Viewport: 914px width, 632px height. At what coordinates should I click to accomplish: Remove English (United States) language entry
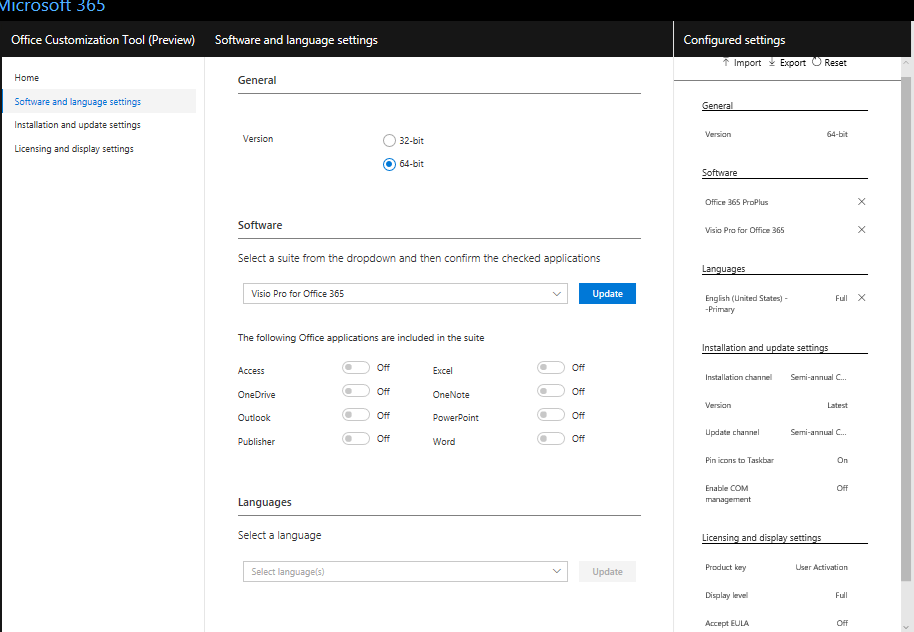[x=862, y=298]
